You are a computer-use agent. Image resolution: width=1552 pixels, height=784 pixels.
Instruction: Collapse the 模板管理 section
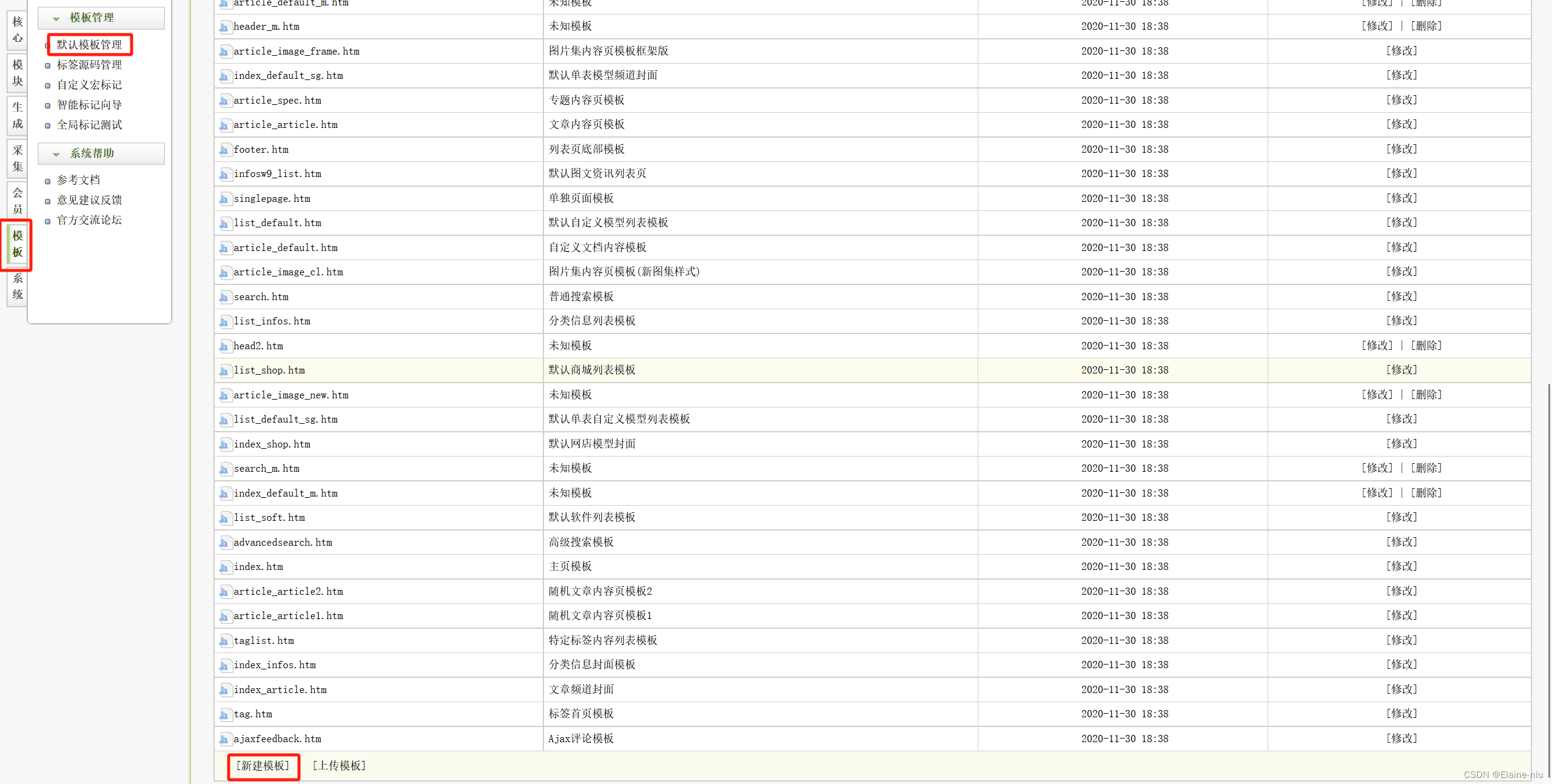click(x=101, y=18)
